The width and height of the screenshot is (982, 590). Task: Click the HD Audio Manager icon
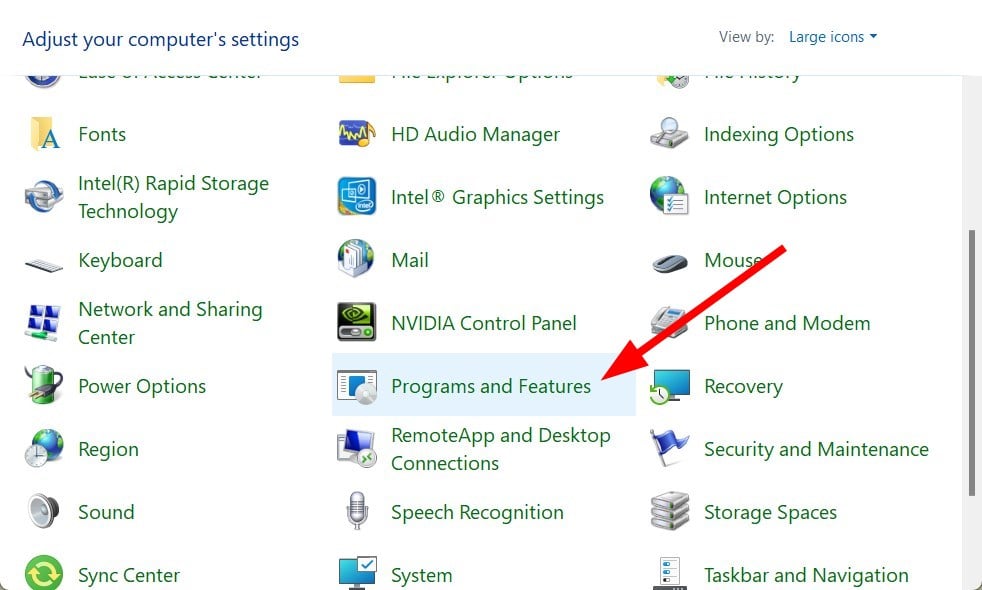356,133
